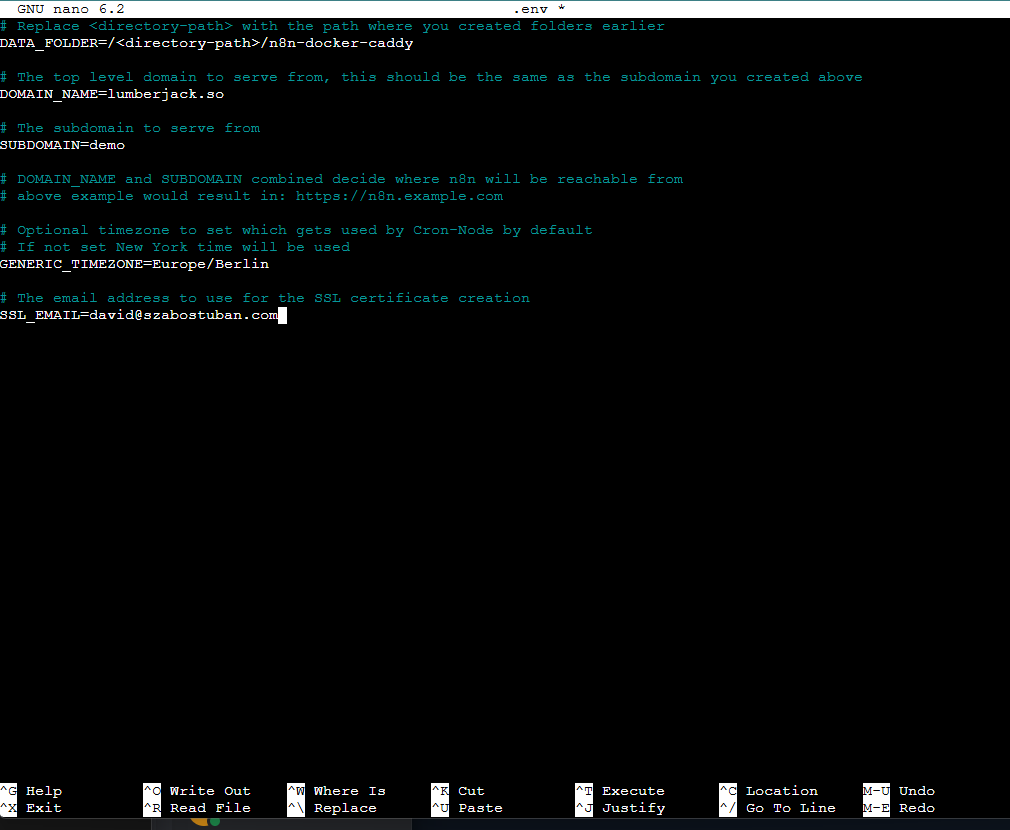1010x830 pixels.
Task: Click the SSL_EMAIL=david@szabostuban.com line
Action: [x=139, y=315]
